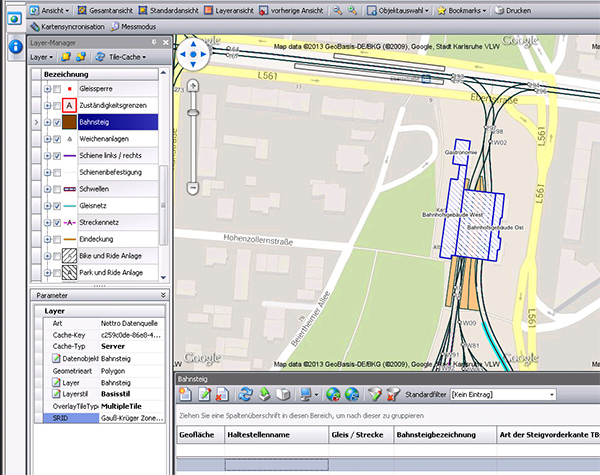Click the delete record icon in Bahnsteig toolbar
Screen dimensions: 600x475
click(221, 395)
